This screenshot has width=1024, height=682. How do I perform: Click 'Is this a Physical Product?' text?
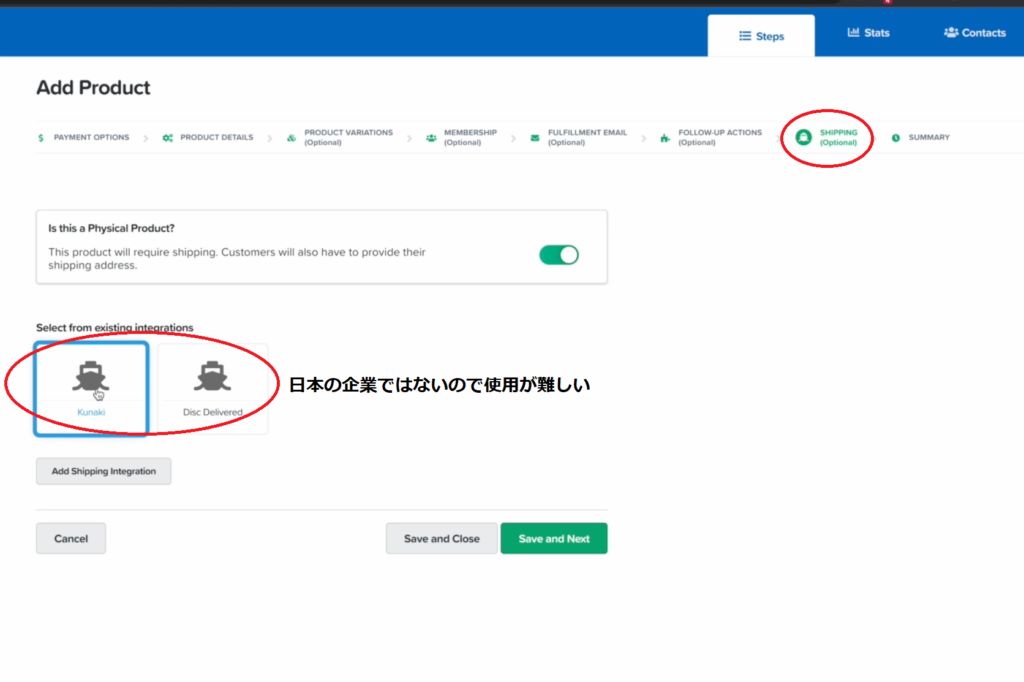coord(111,228)
